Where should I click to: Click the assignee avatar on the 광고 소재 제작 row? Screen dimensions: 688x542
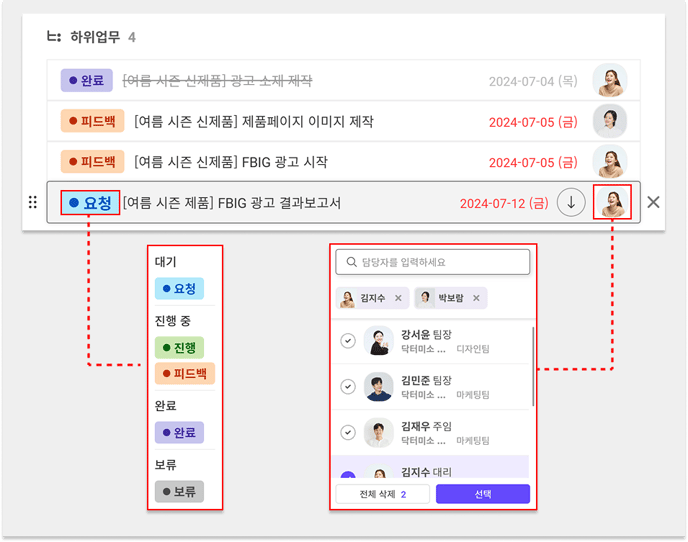tap(610, 80)
